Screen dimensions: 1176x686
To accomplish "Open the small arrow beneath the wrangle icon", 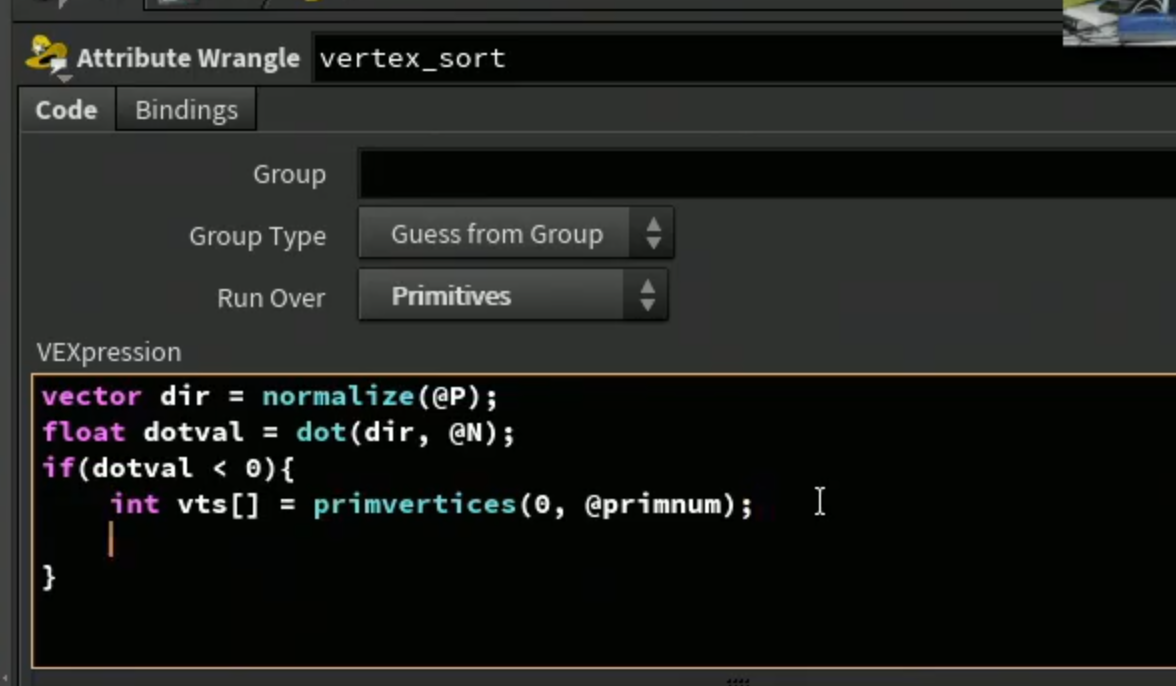I will click(x=64, y=78).
